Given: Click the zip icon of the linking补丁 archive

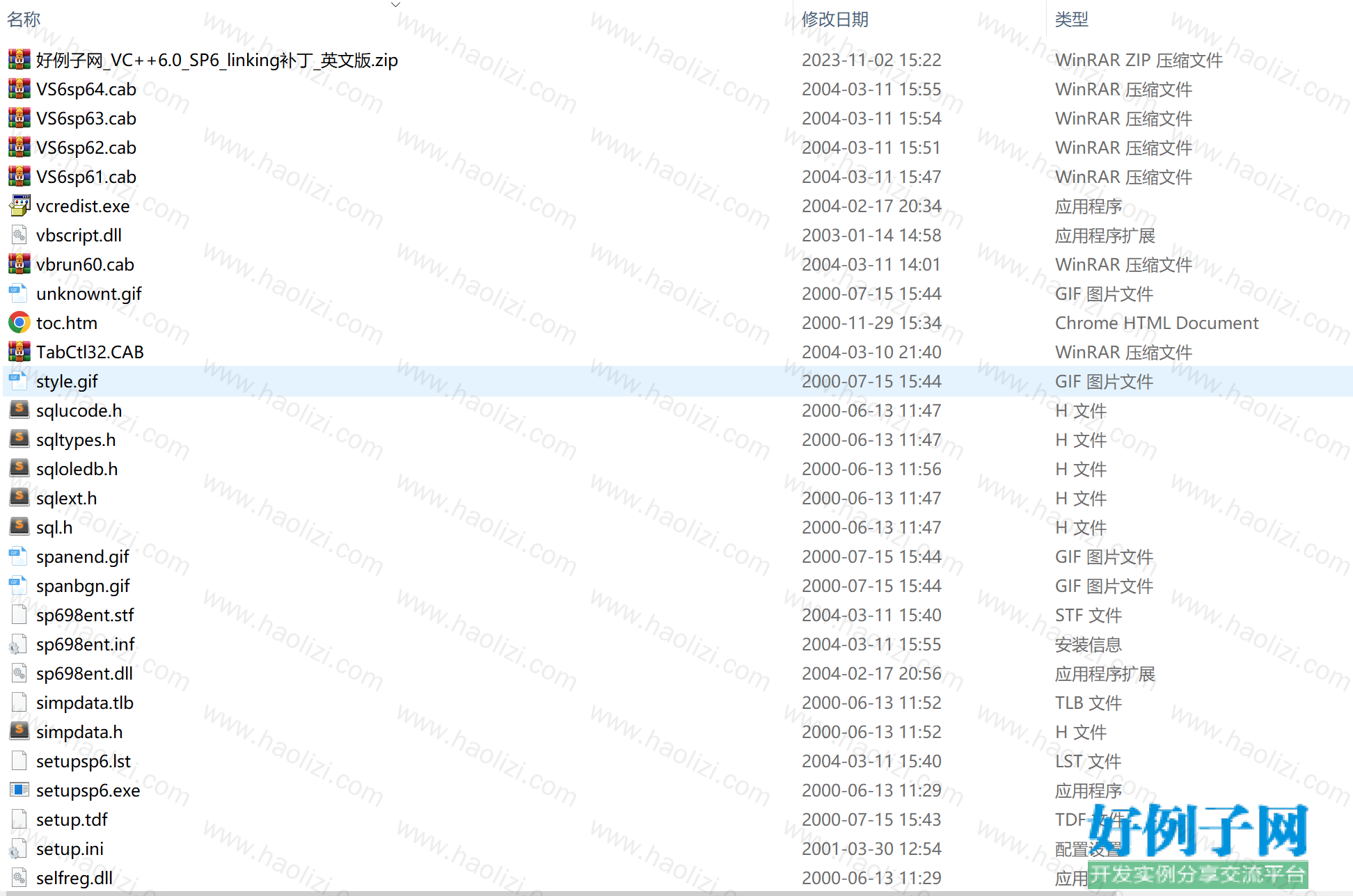Looking at the screenshot, I should 19,60.
